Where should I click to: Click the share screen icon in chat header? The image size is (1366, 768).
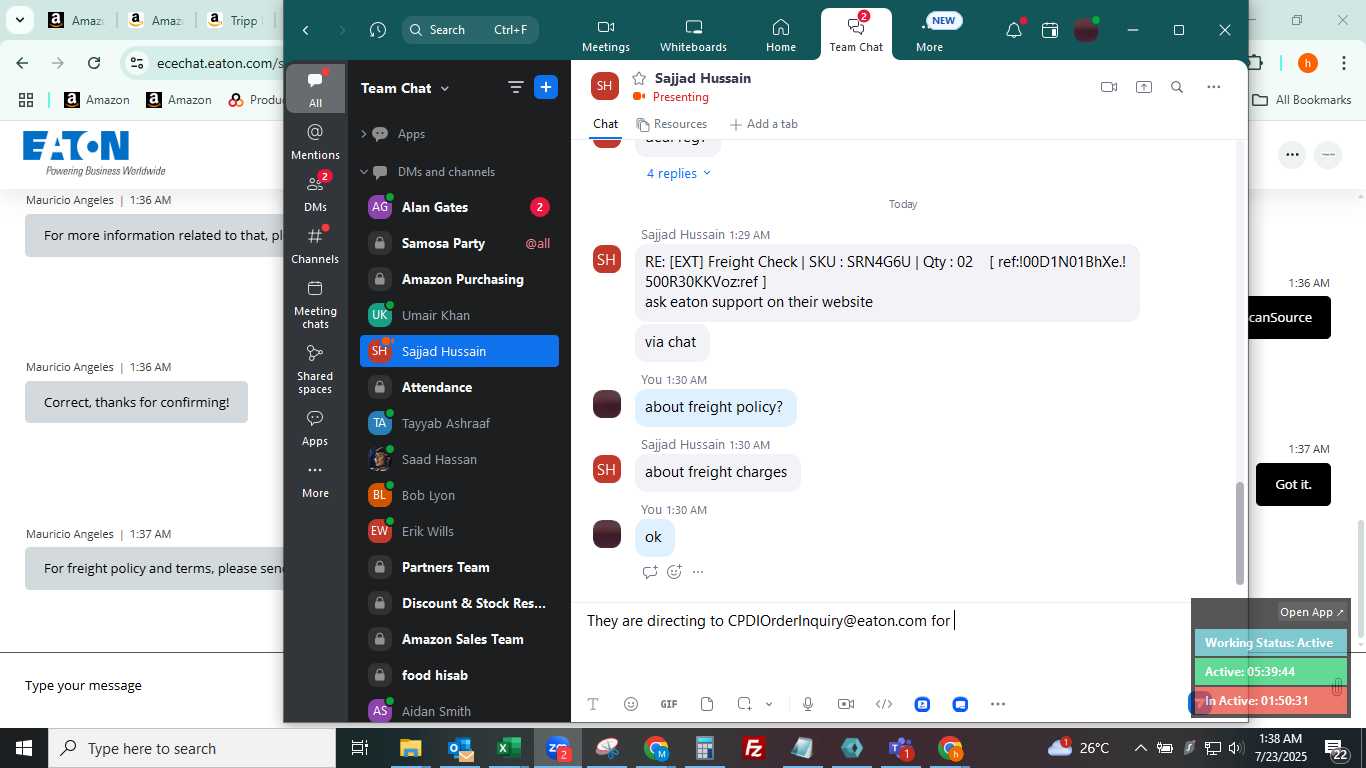pyautogui.click(x=1143, y=87)
